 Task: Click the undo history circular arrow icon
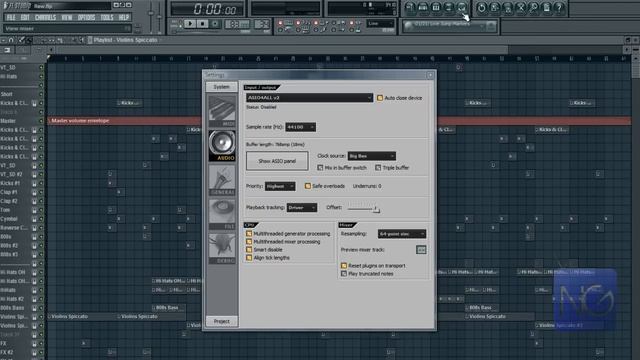[482, 8]
